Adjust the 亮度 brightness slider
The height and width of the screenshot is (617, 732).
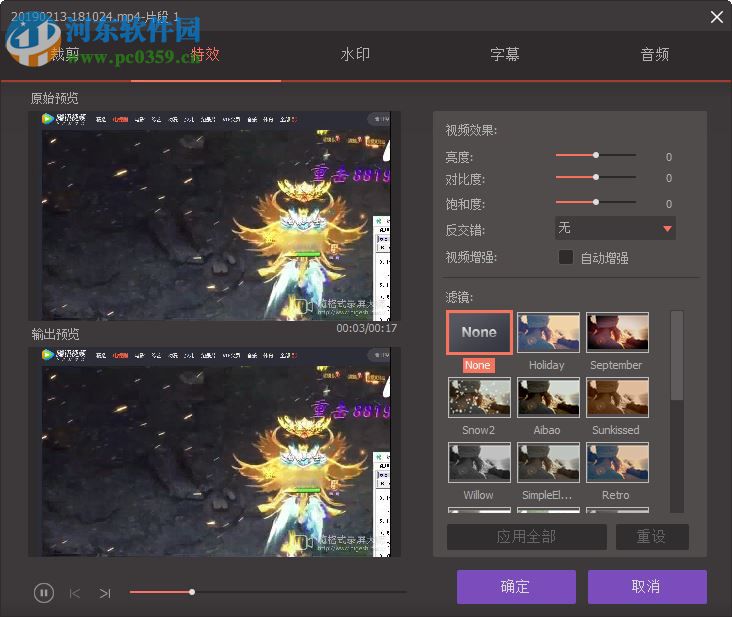596,155
